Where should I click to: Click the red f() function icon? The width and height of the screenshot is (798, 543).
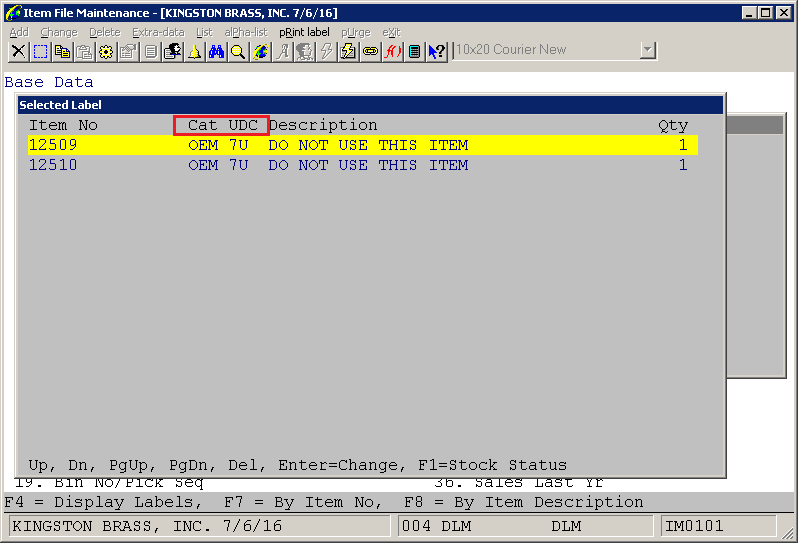(x=392, y=51)
